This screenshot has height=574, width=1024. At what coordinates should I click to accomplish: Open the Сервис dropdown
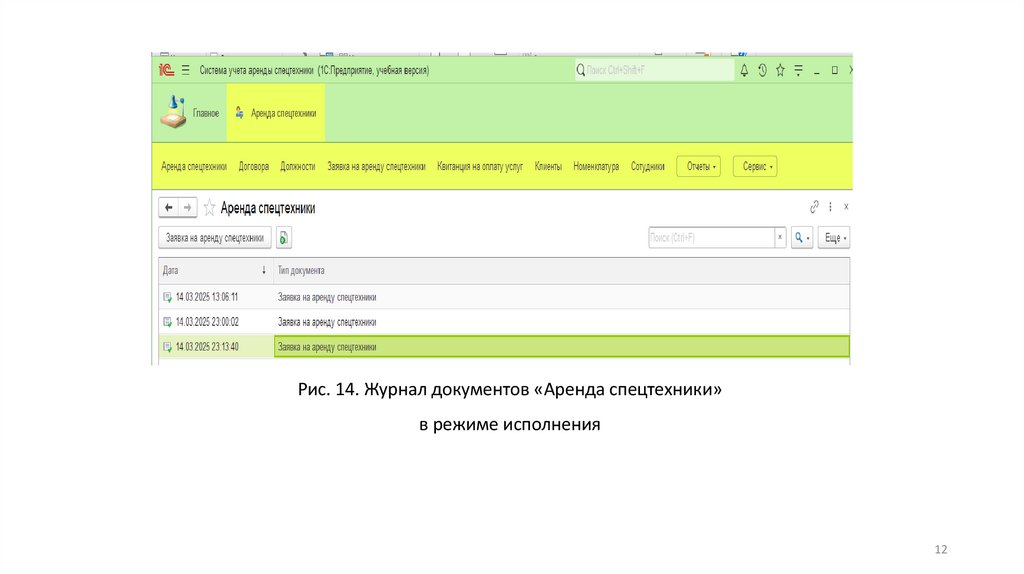click(755, 167)
